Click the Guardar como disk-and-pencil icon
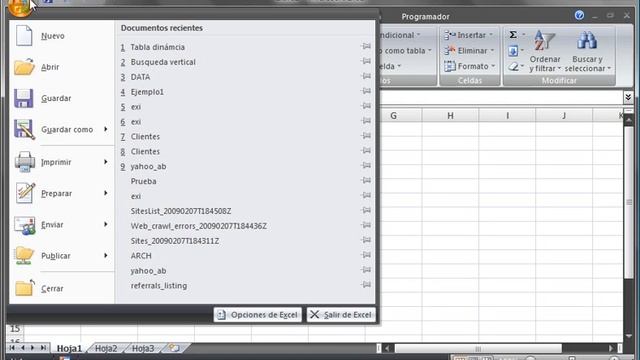 pos(24,129)
